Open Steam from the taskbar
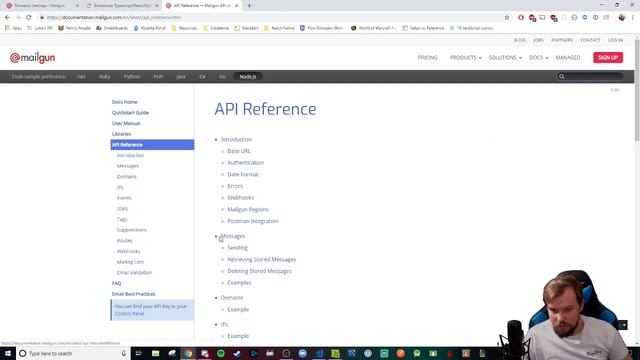This screenshot has height=360, width=640. click(237, 353)
